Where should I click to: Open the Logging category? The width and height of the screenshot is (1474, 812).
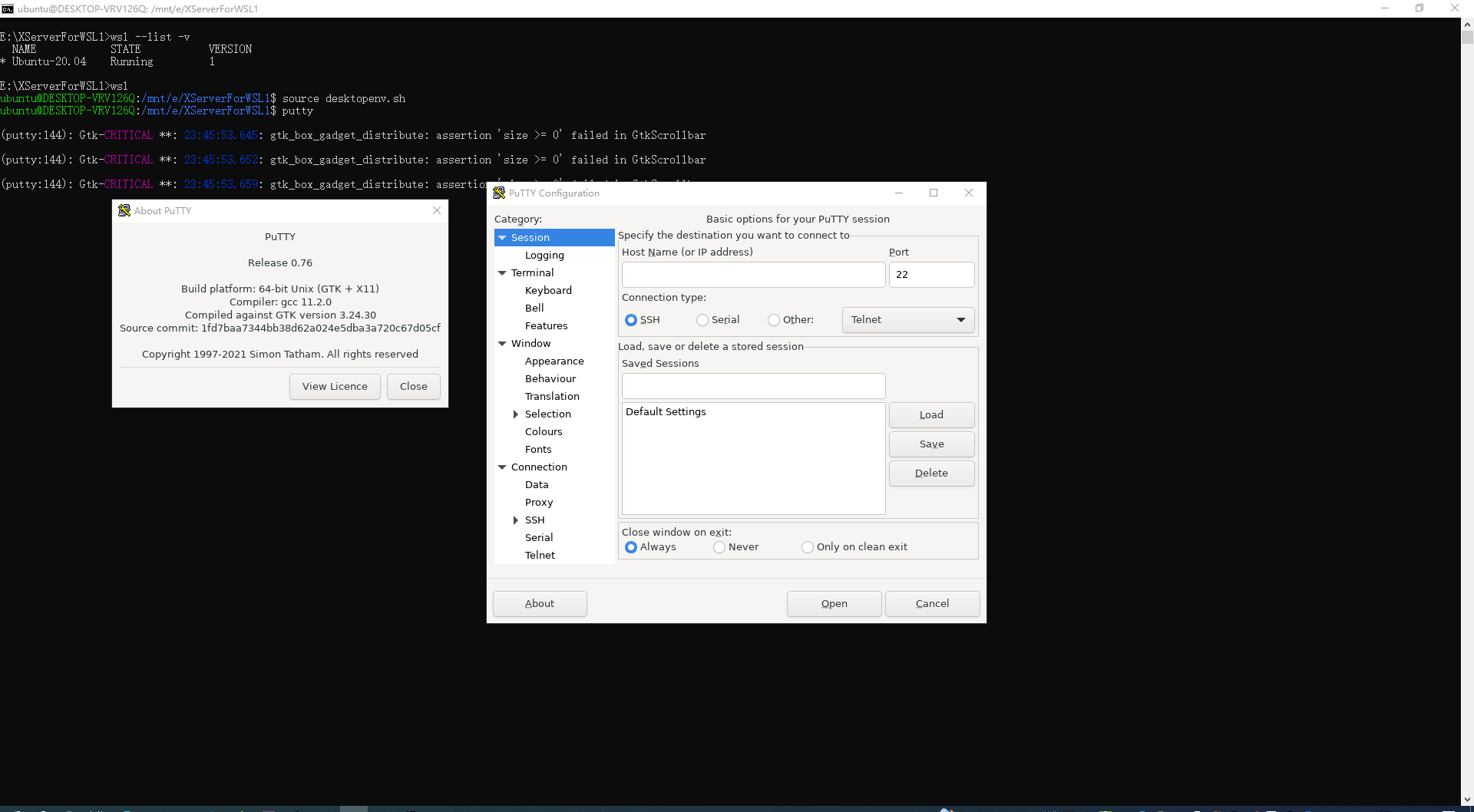click(x=544, y=256)
